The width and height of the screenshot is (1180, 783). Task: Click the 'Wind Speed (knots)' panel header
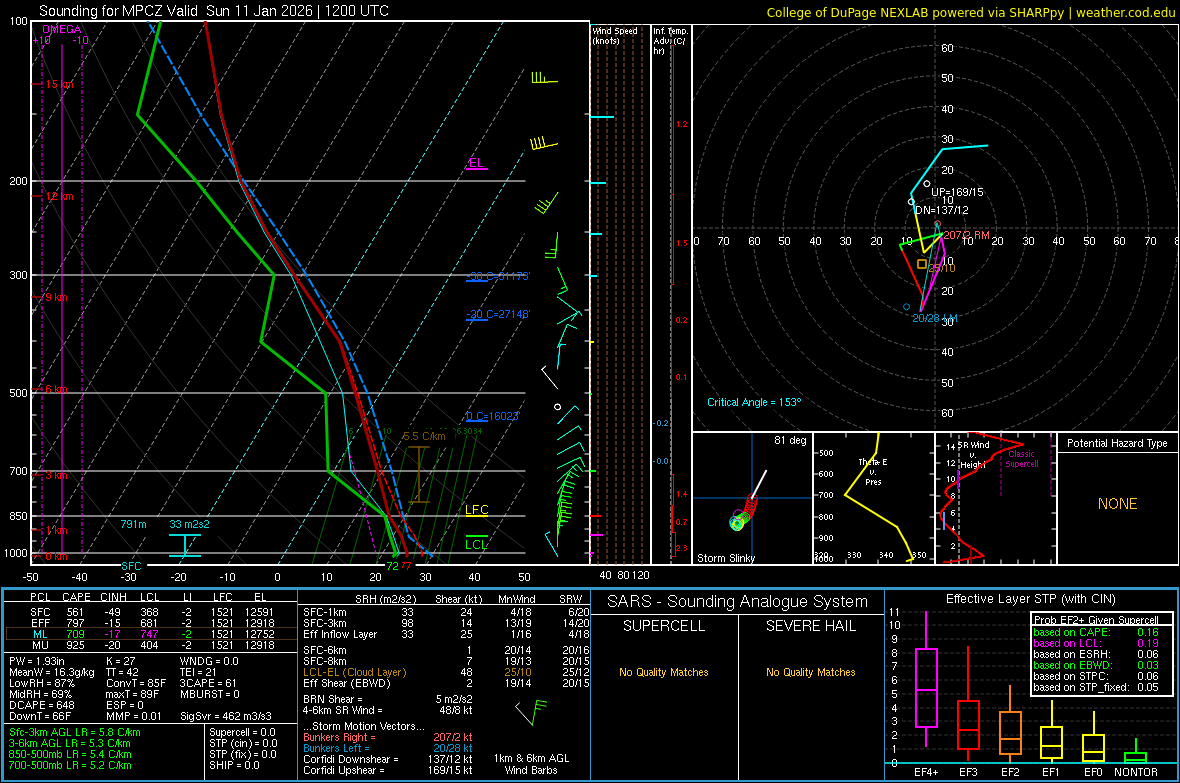tap(615, 35)
